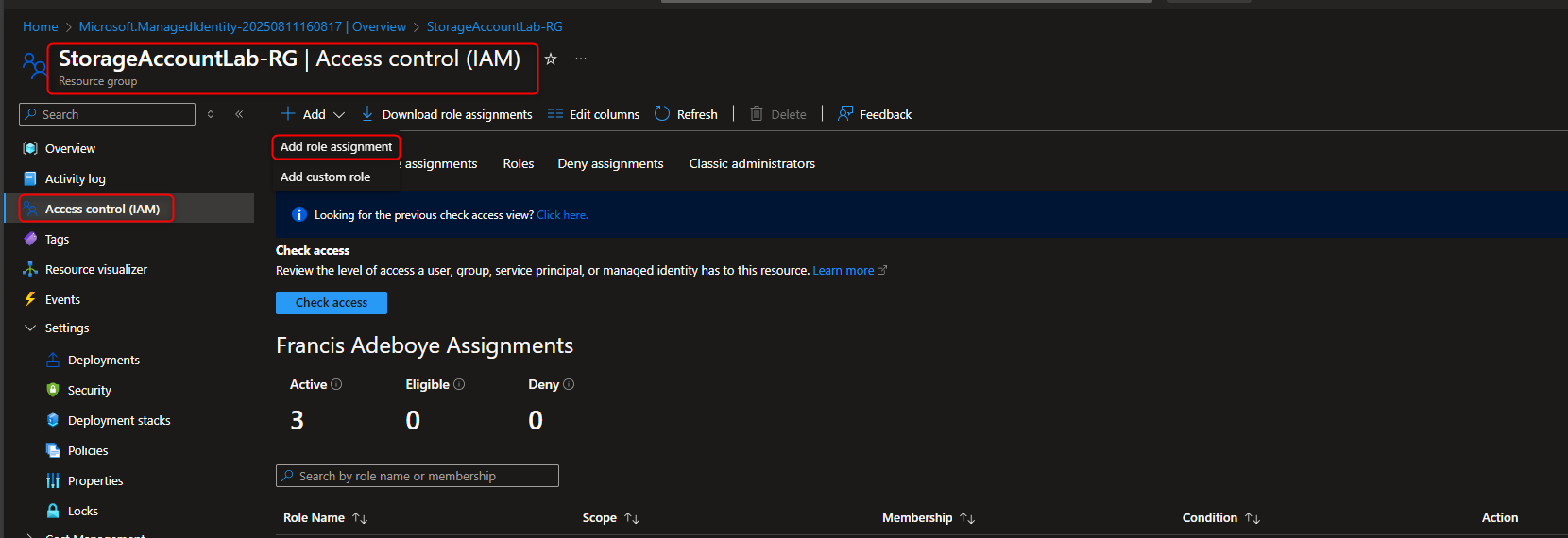Open Deployment stacks
Viewport: 1568px width, 538px height.
coord(119,420)
